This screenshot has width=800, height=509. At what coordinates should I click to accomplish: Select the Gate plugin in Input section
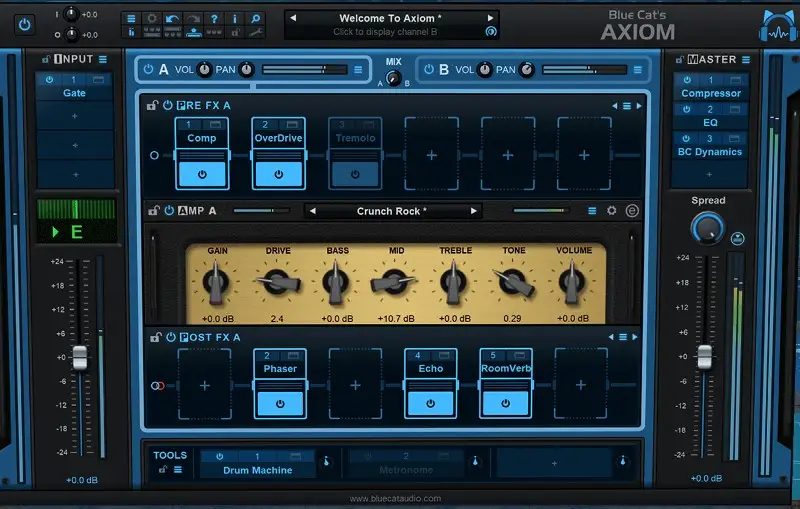tap(74, 93)
